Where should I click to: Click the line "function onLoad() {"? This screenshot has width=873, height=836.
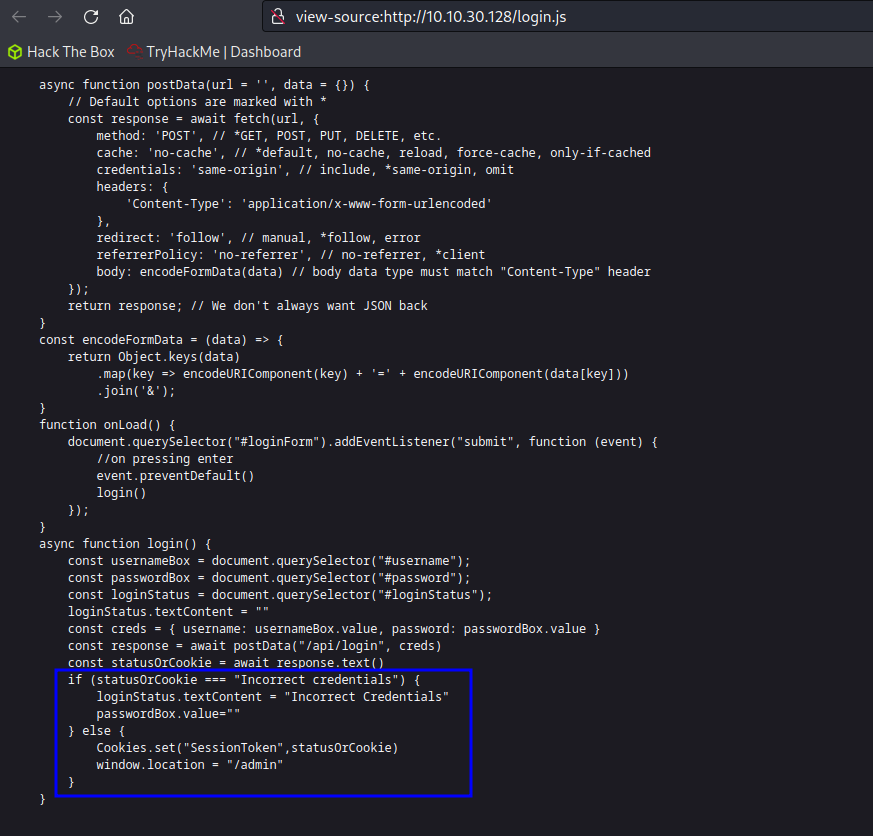click(107, 425)
